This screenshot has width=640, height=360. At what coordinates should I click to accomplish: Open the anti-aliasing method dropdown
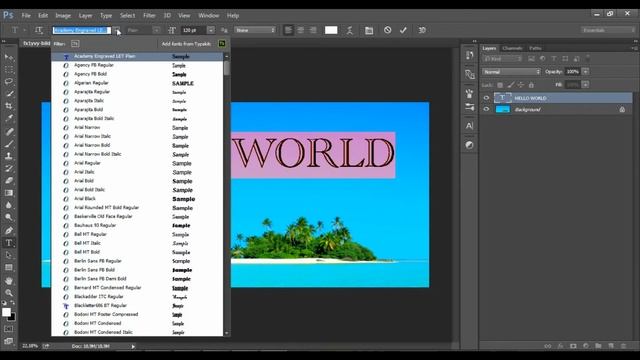pos(255,30)
